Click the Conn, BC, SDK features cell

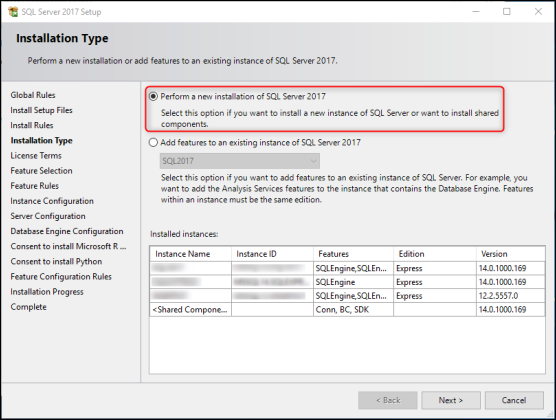(x=354, y=310)
